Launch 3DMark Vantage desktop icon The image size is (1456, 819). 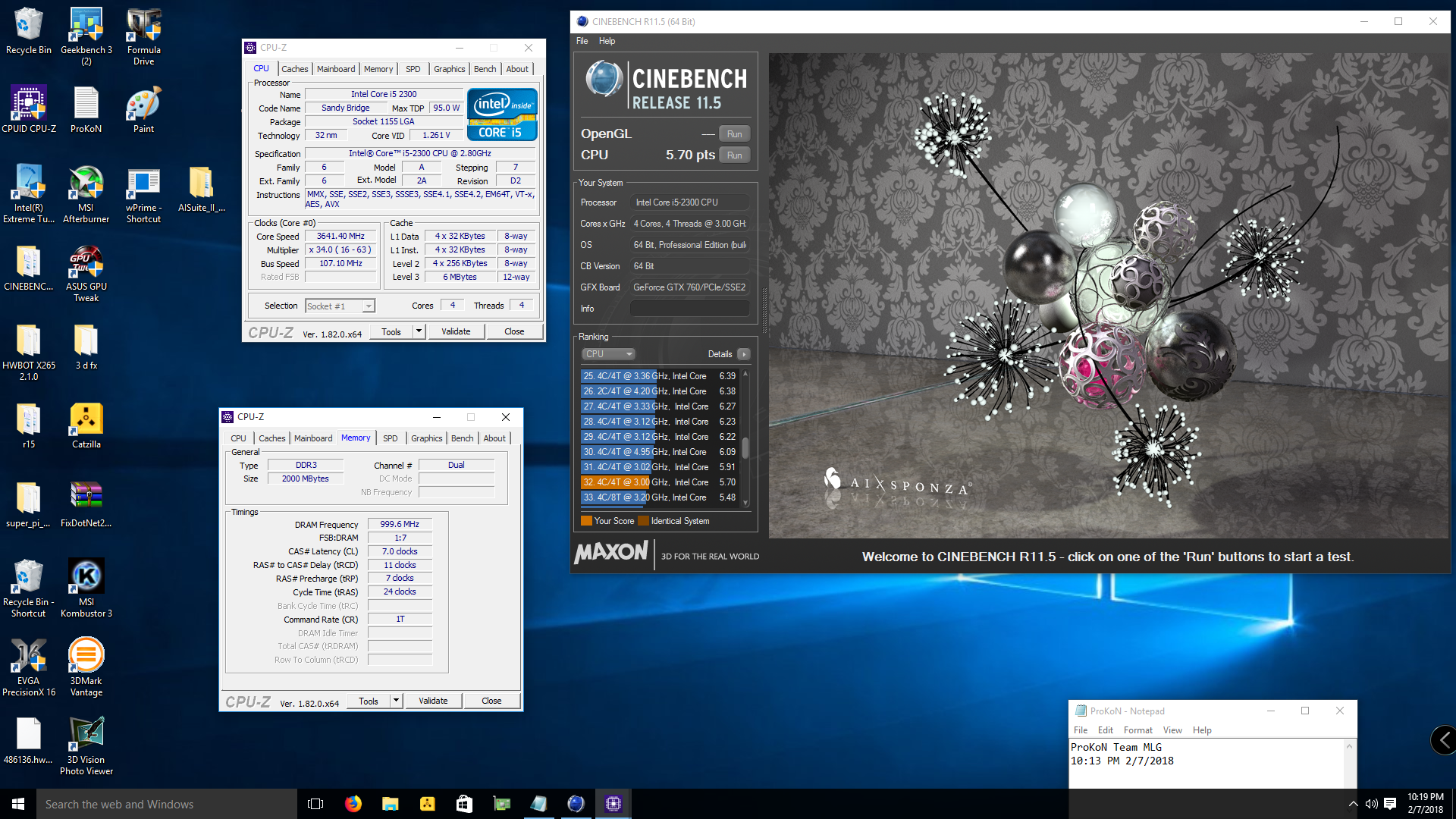click(86, 667)
